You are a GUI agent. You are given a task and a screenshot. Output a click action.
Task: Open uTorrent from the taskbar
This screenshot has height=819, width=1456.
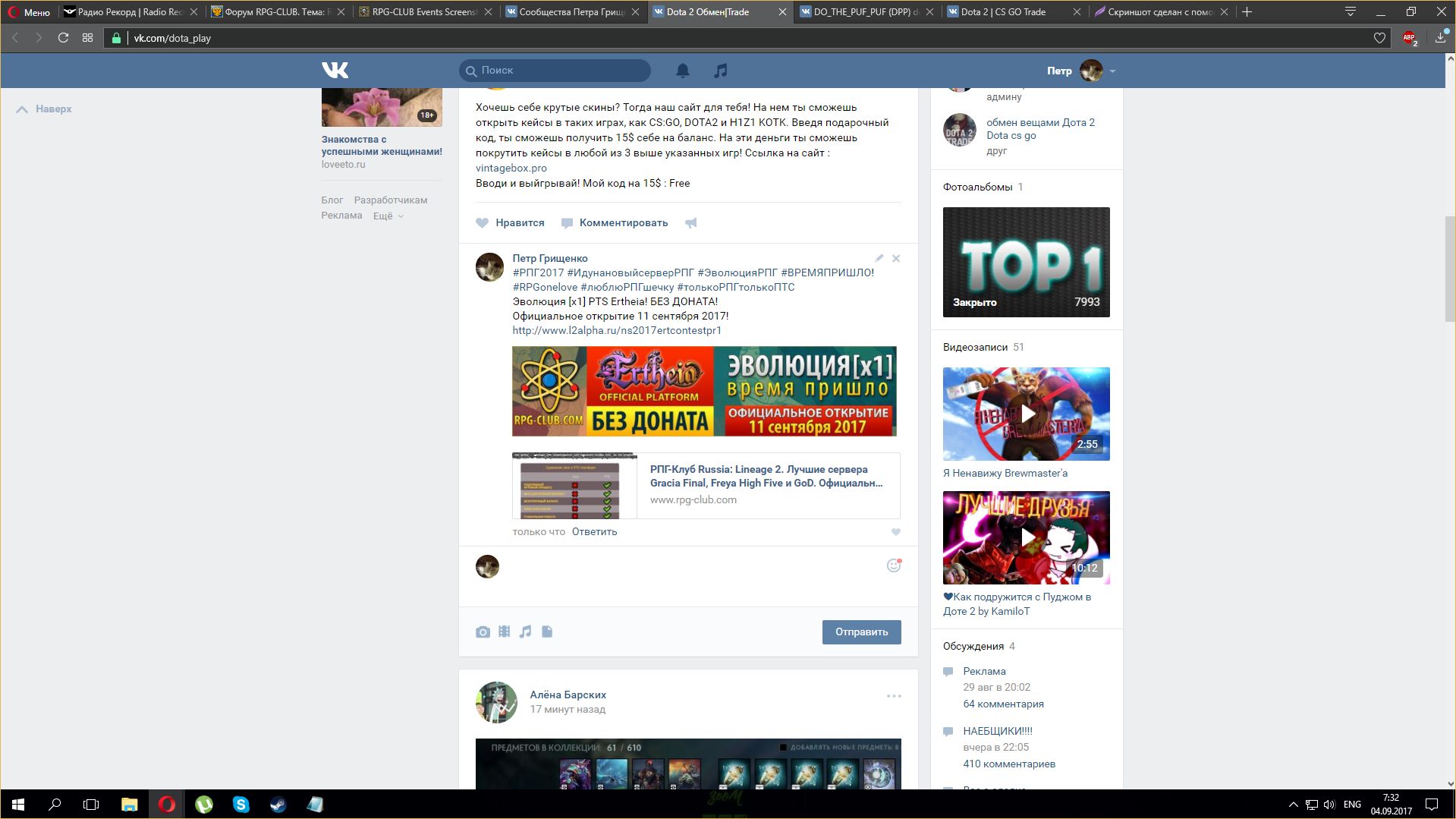pos(203,805)
